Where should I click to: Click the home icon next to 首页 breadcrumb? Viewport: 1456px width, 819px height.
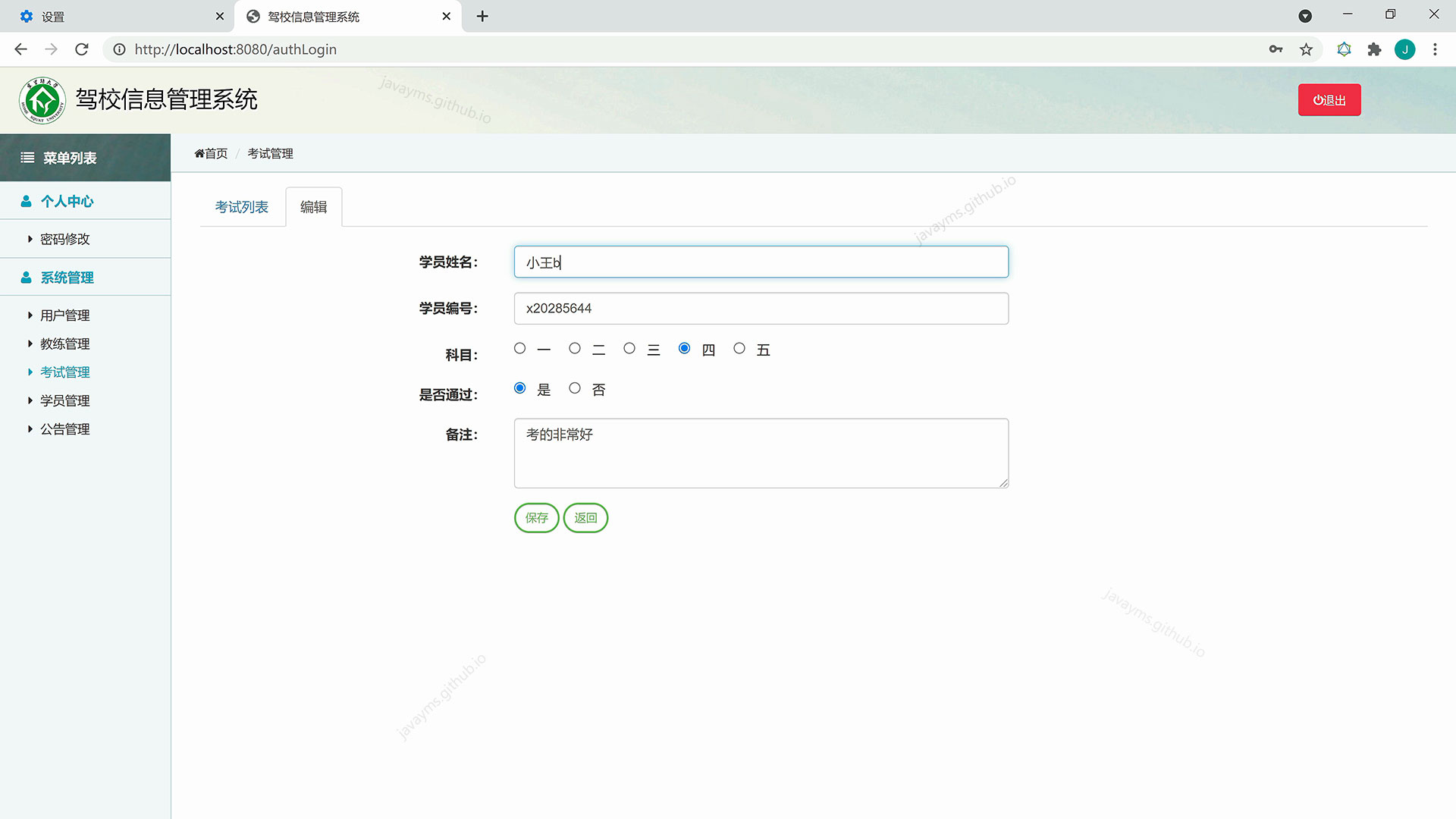coord(199,153)
